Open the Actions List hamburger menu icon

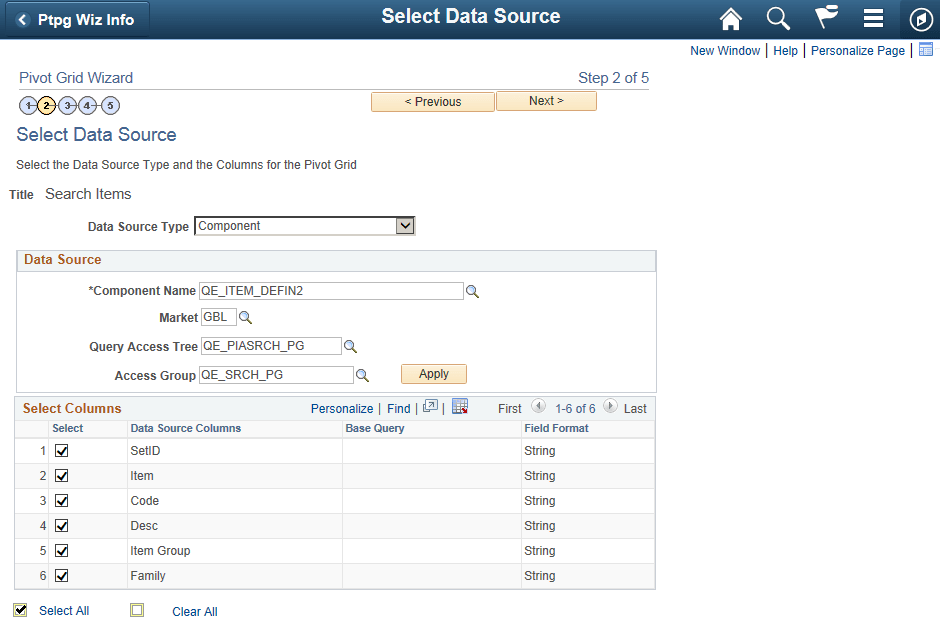pos(873,19)
